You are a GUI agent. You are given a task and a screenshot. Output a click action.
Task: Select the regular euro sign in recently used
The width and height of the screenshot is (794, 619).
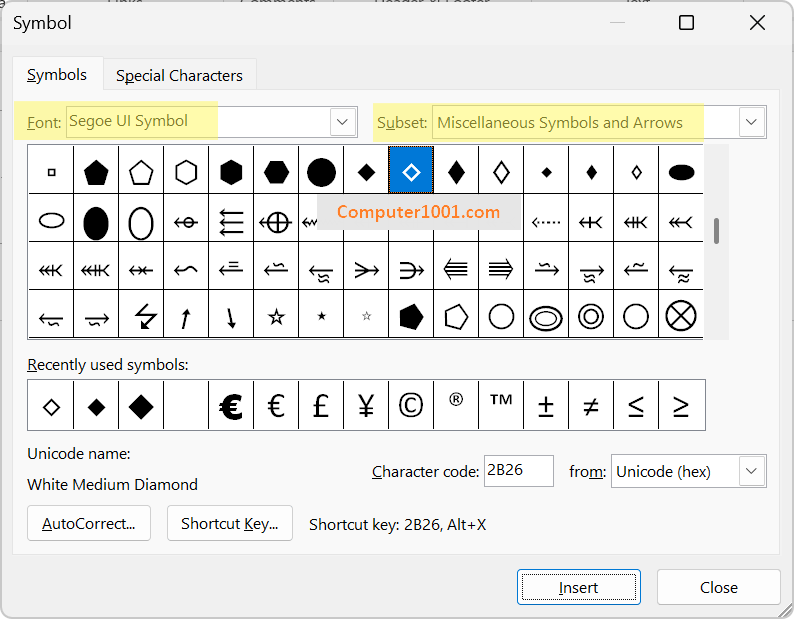pyautogui.click(x=276, y=406)
